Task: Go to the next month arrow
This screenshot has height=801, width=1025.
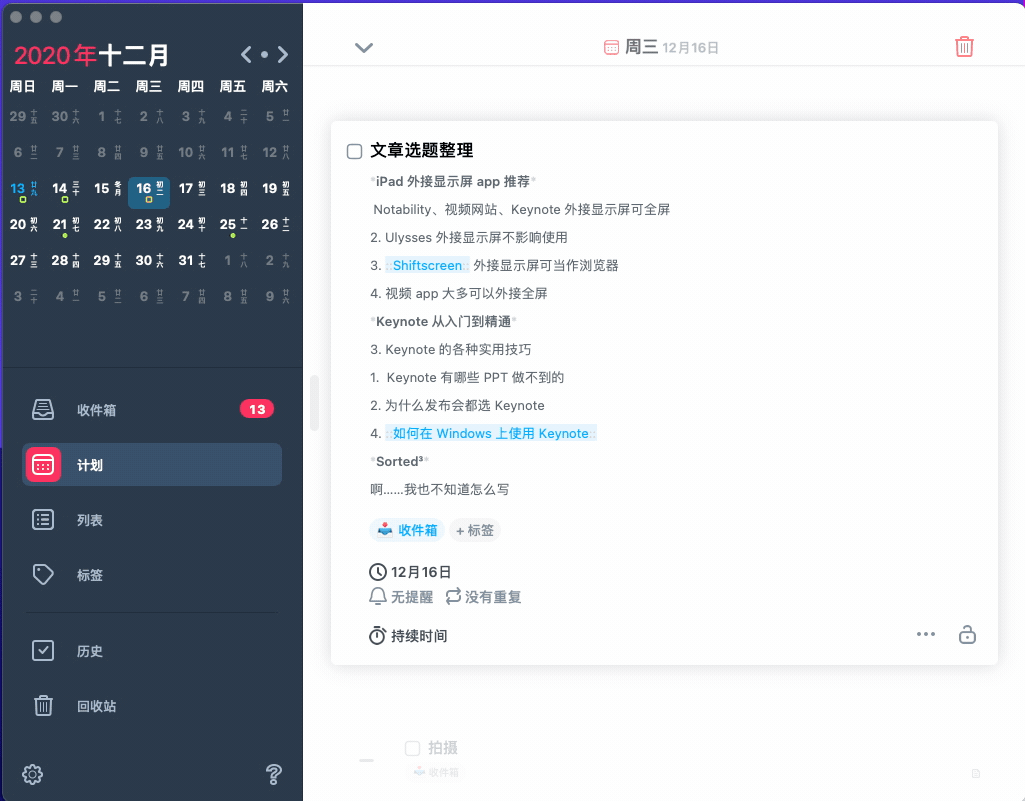Action: coord(282,55)
